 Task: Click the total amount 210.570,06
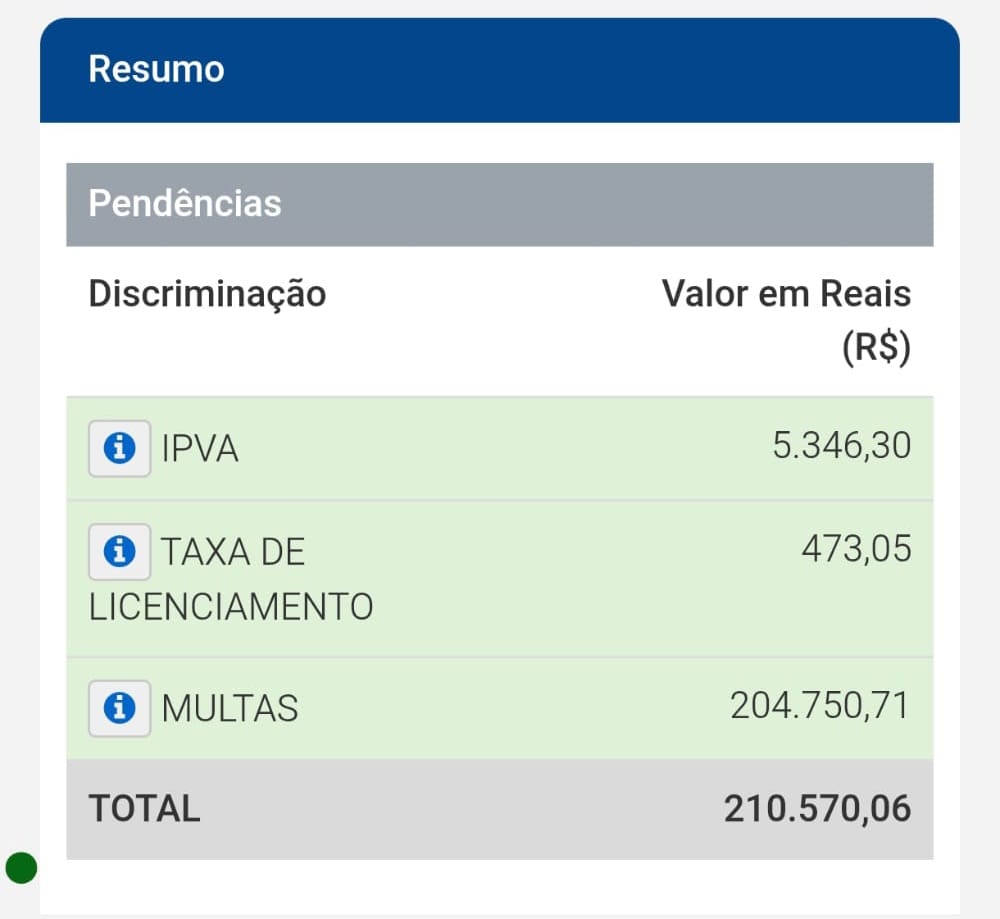tap(817, 809)
